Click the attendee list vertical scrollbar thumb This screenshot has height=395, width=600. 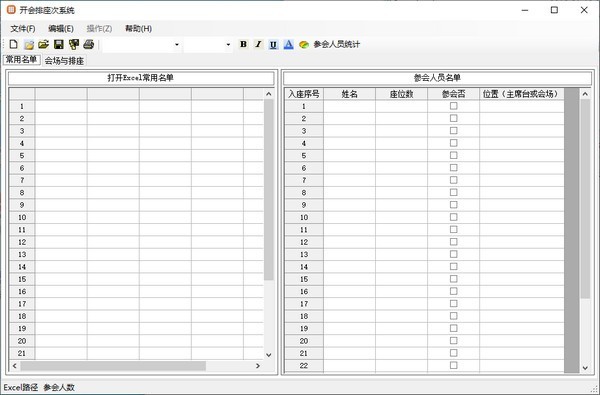click(x=585, y=199)
